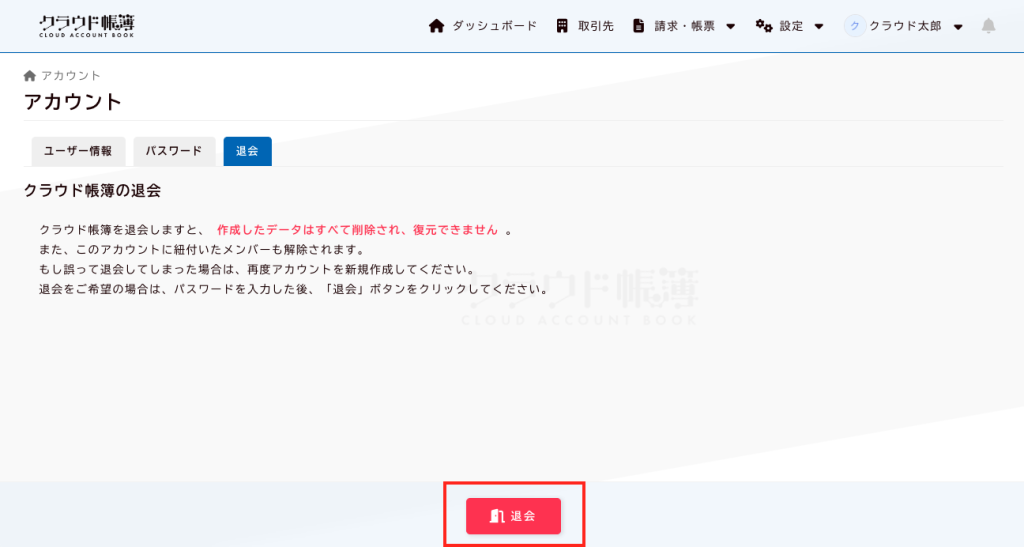Click the gears icon beside 設定
This screenshot has height=547, width=1024.
(x=764, y=26)
